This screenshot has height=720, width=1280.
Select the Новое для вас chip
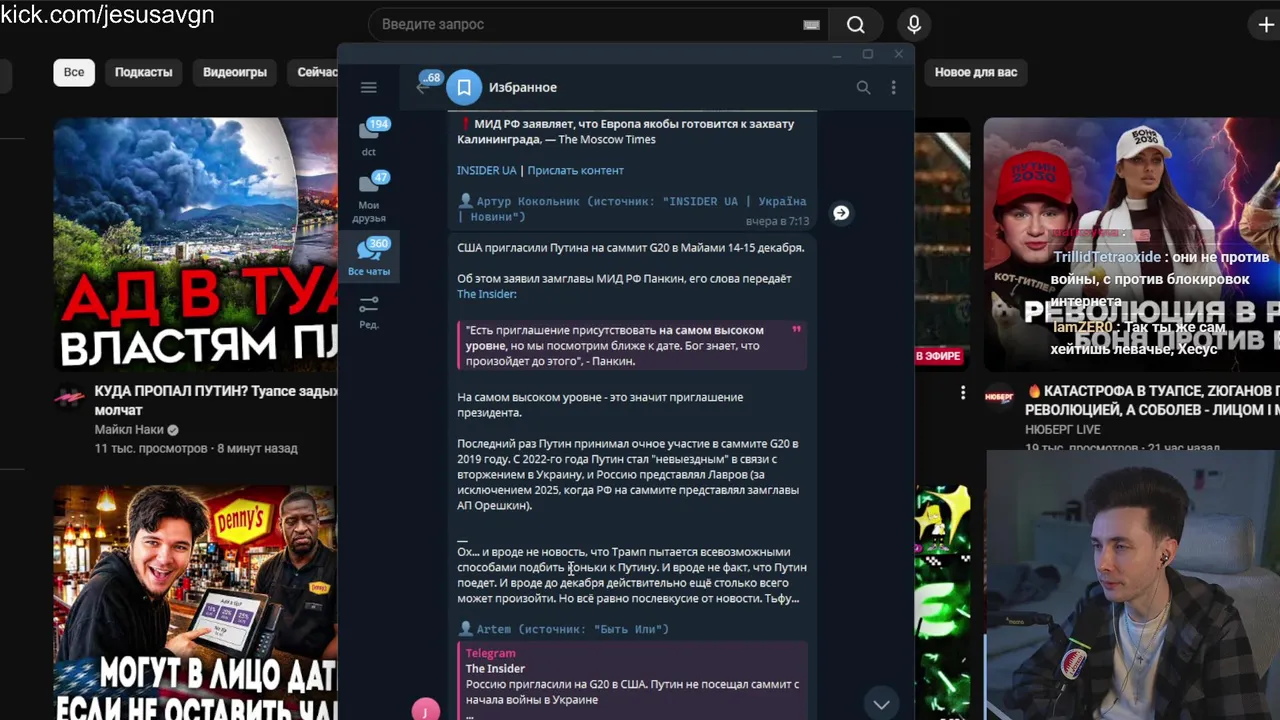point(976,72)
